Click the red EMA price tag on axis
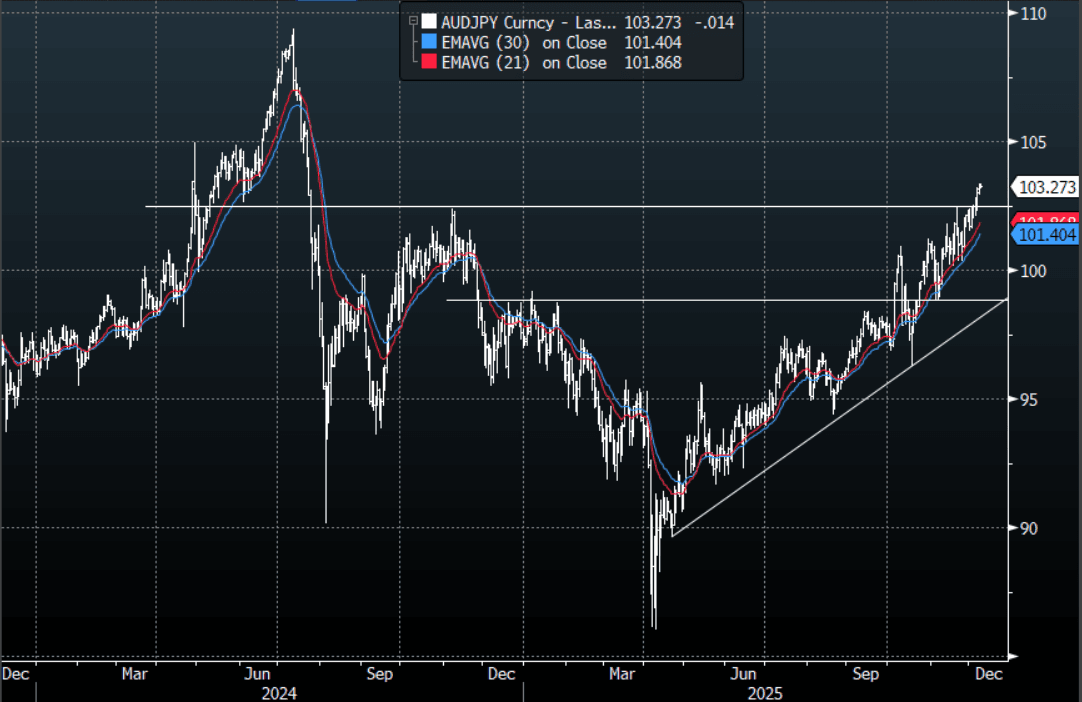Image resolution: width=1082 pixels, height=702 pixels. point(1045,220)
